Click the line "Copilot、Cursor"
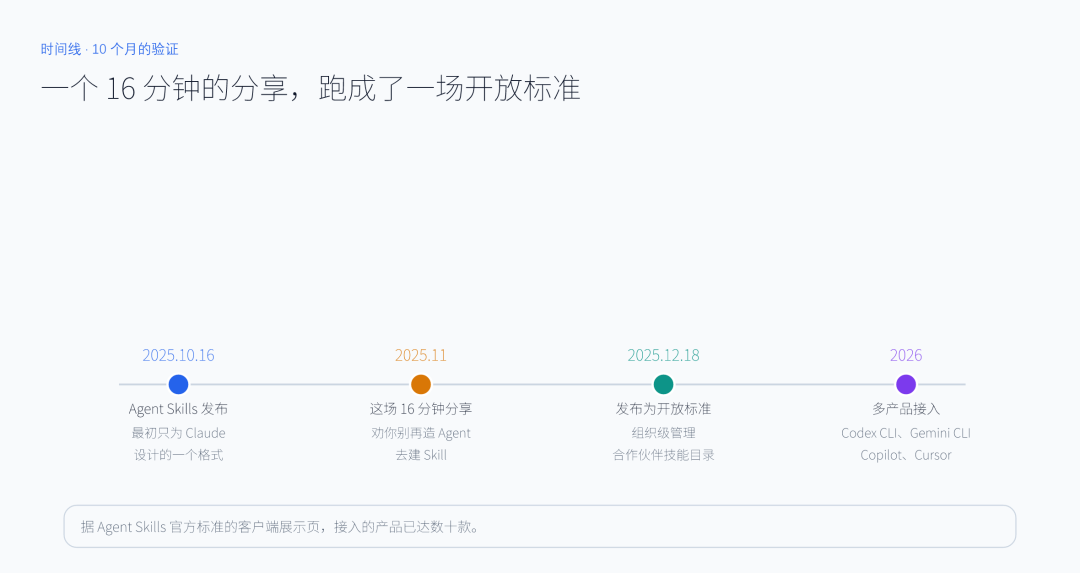The width and height of the screenshot is (1080, 573). click(x=906, y=455)
